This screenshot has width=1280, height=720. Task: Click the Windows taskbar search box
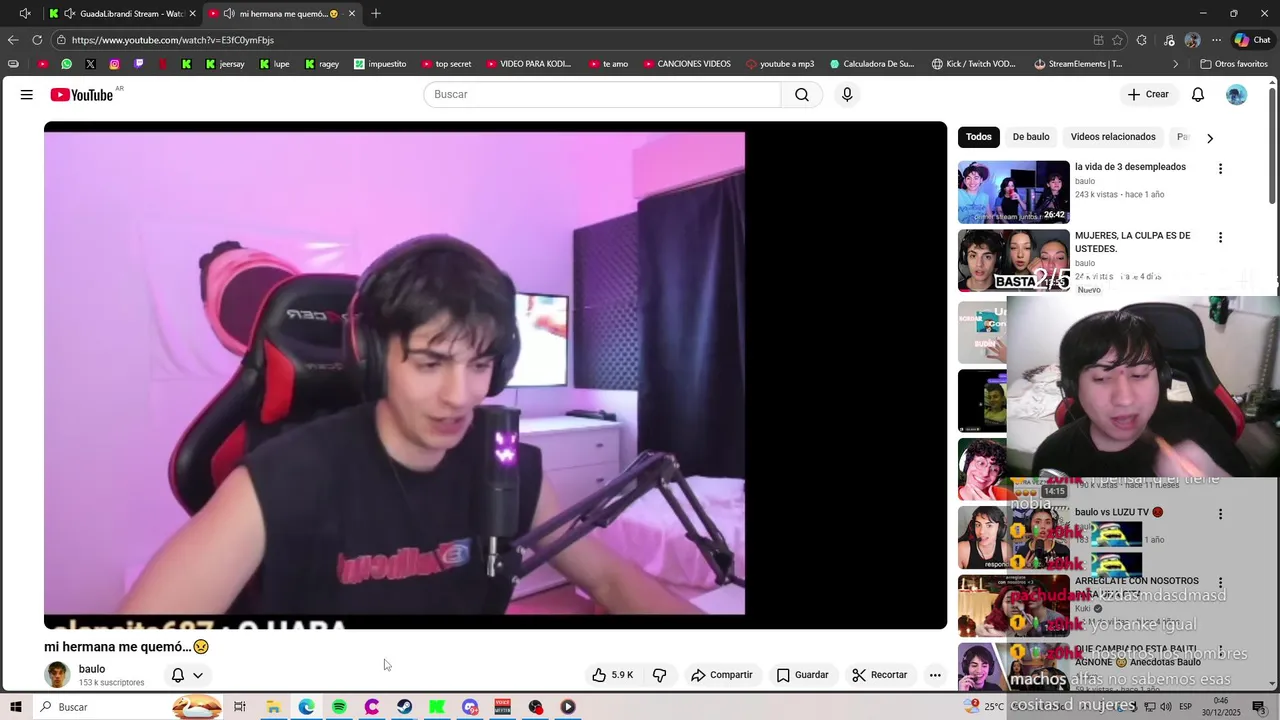(128, 707)
